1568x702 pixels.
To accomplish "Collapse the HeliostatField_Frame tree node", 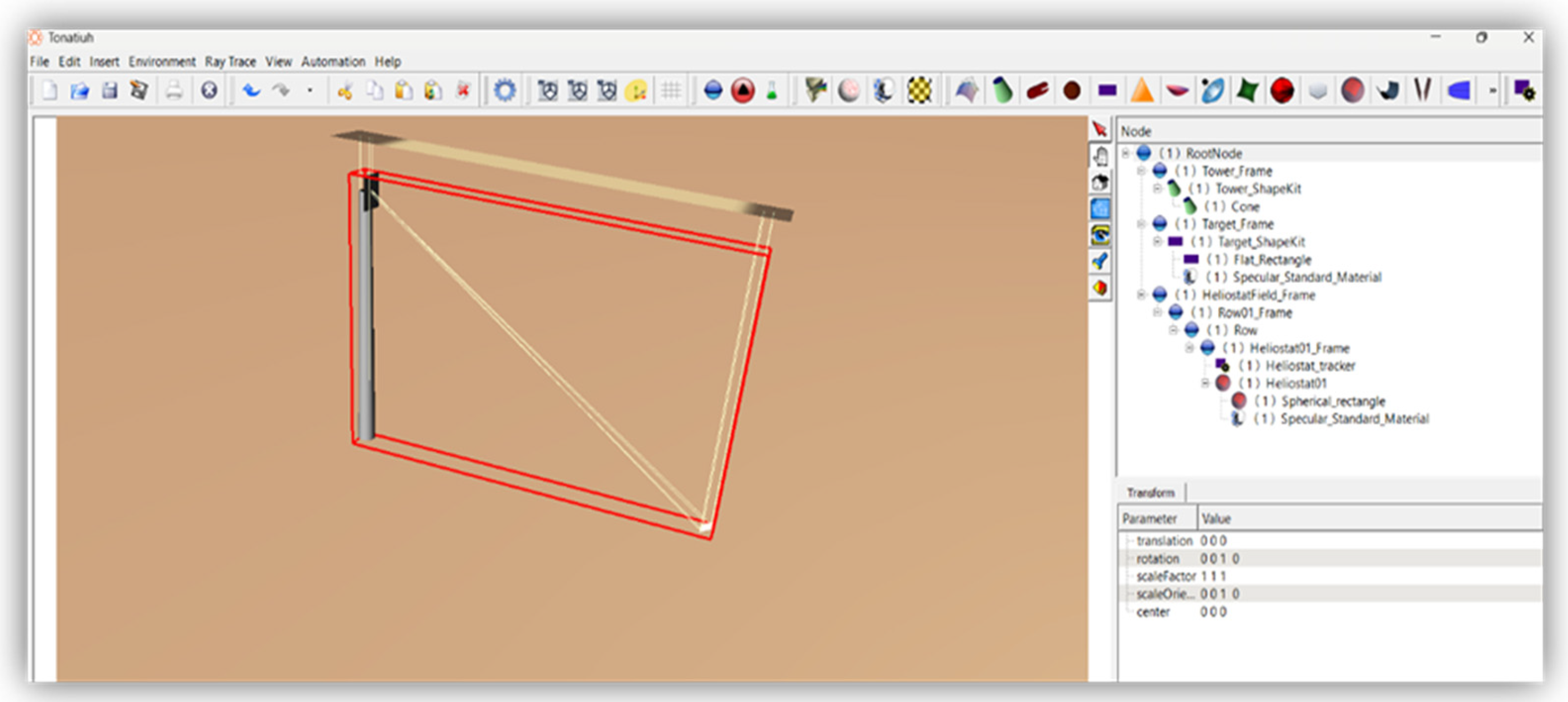I will pos(1141,295).
